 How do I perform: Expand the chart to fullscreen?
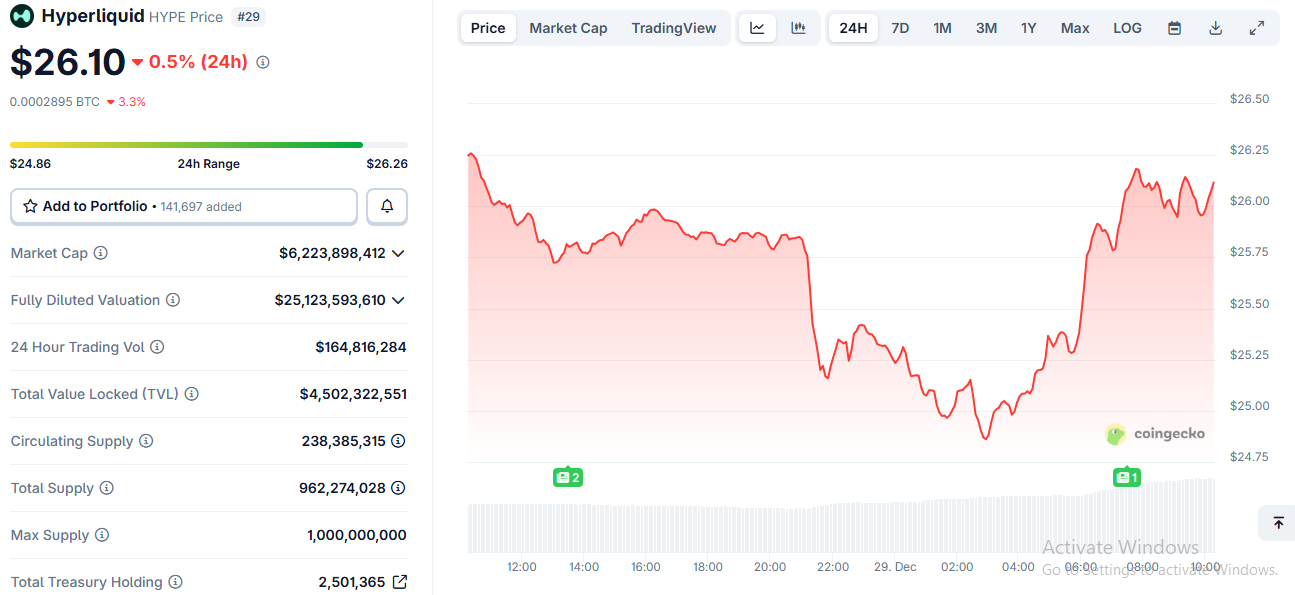[1257, 27]
